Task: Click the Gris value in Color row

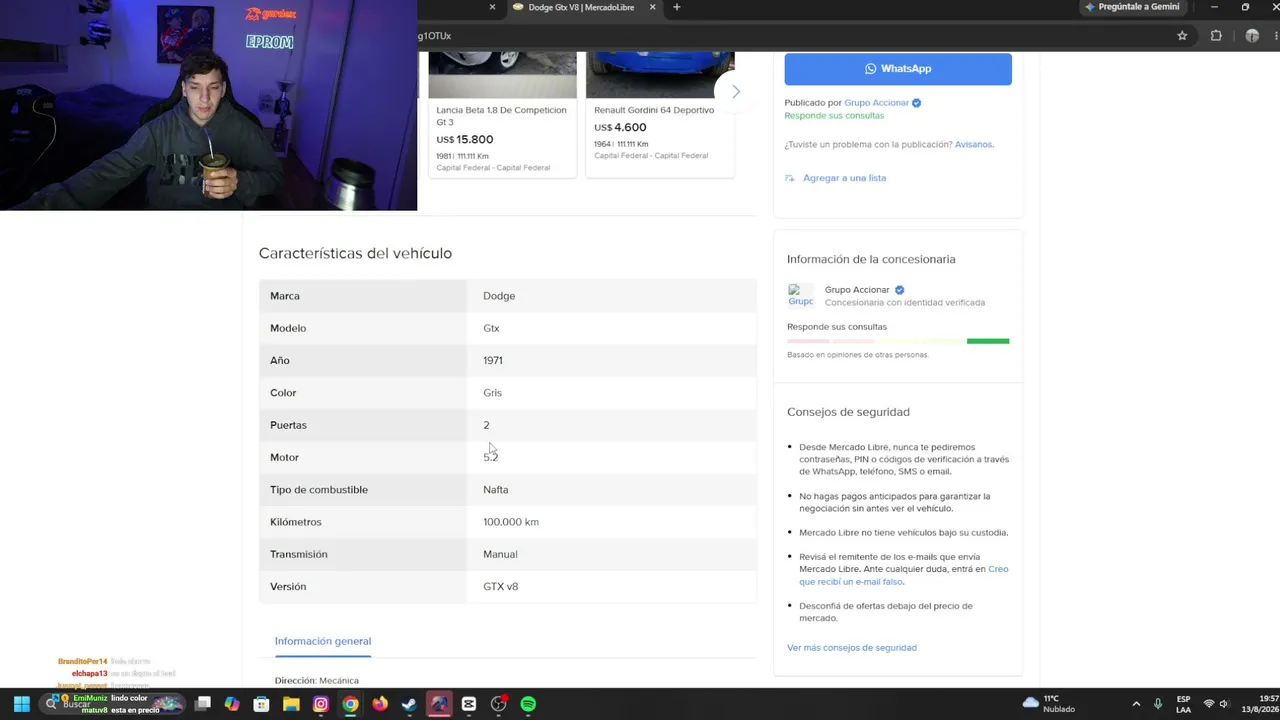Action: pos(492,393)
